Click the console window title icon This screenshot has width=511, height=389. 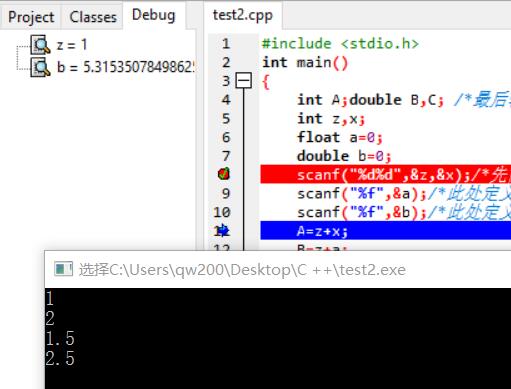63,269
